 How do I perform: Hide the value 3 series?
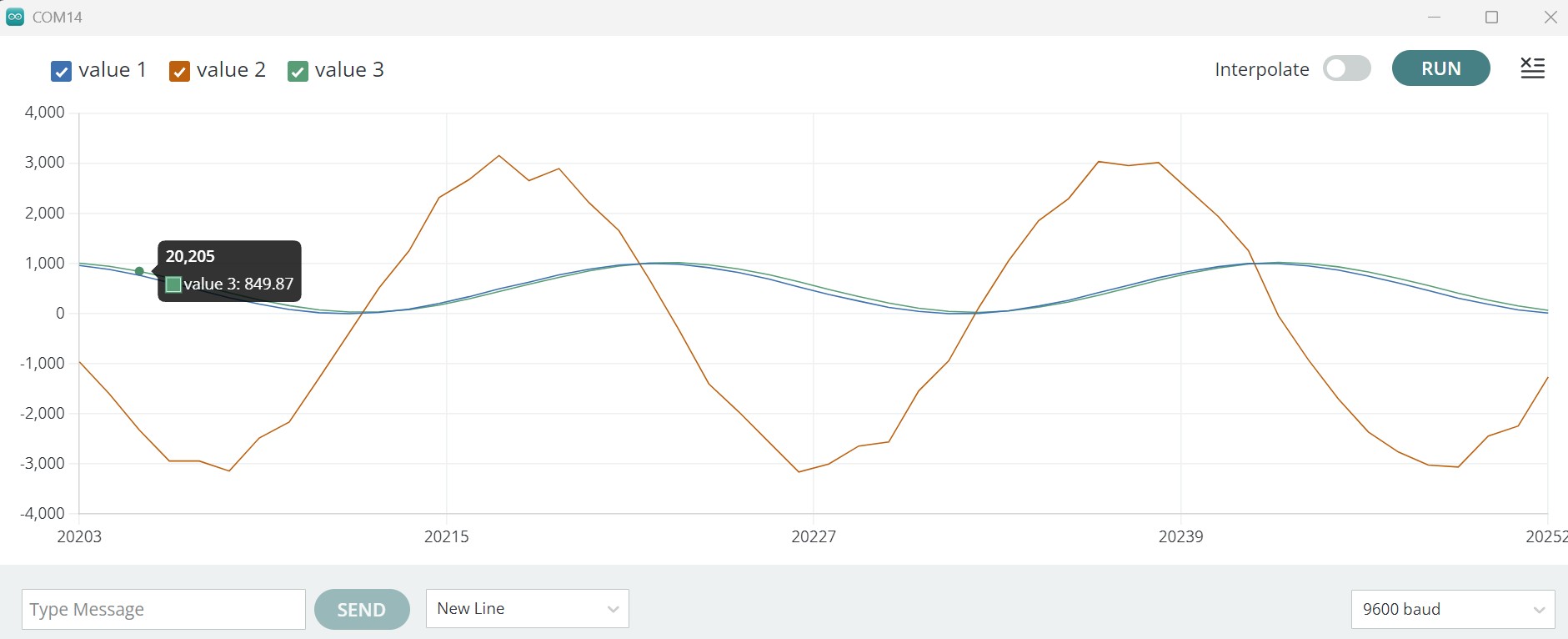coord(298,72)
